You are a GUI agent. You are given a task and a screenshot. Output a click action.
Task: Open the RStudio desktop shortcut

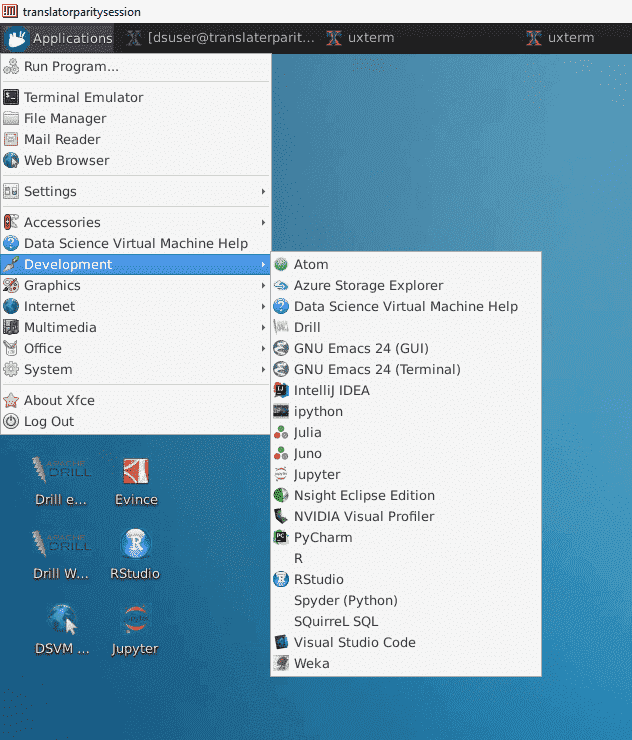click(x=135, y=555)
